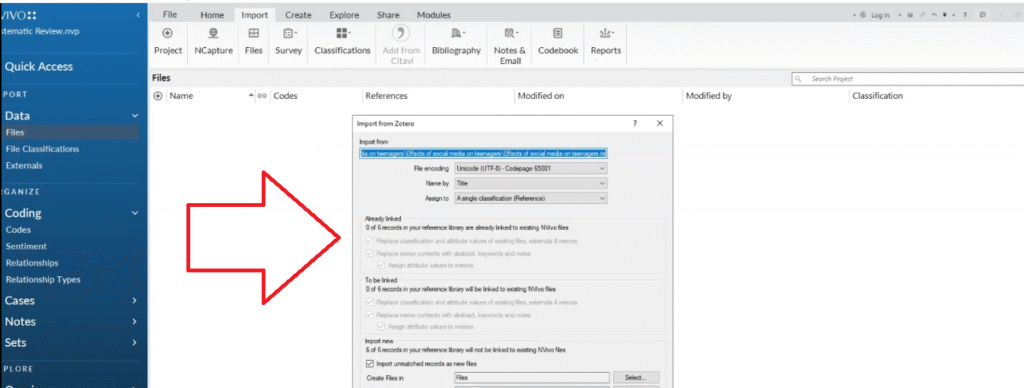The height and width of the screenshot is (388, 1024).
Task: Close the Import from Zotero dialog
Action: click(x=660, y=123)
